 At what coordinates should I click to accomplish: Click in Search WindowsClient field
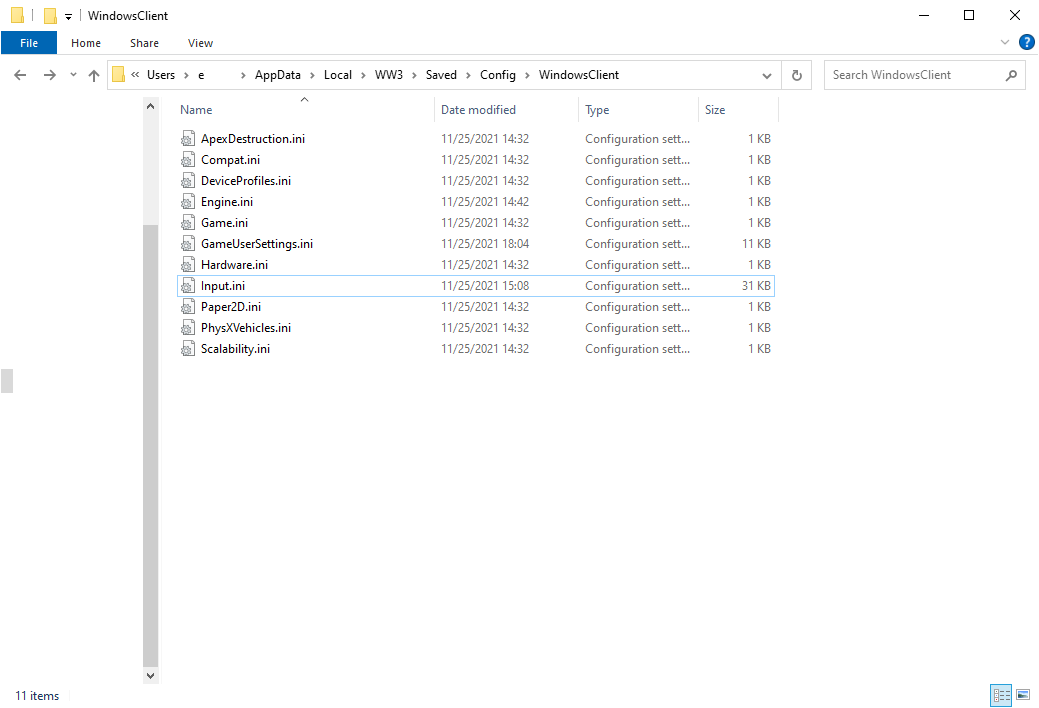pyautogui.click(x=914, y=75)
